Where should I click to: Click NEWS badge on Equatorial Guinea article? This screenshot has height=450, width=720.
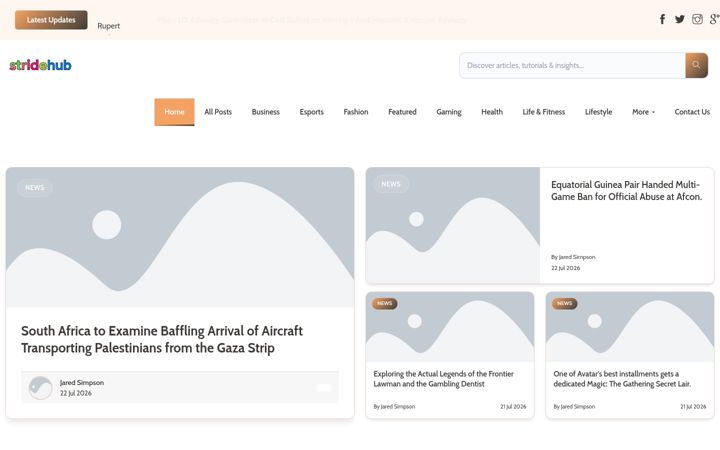click(x=391, y=184)
